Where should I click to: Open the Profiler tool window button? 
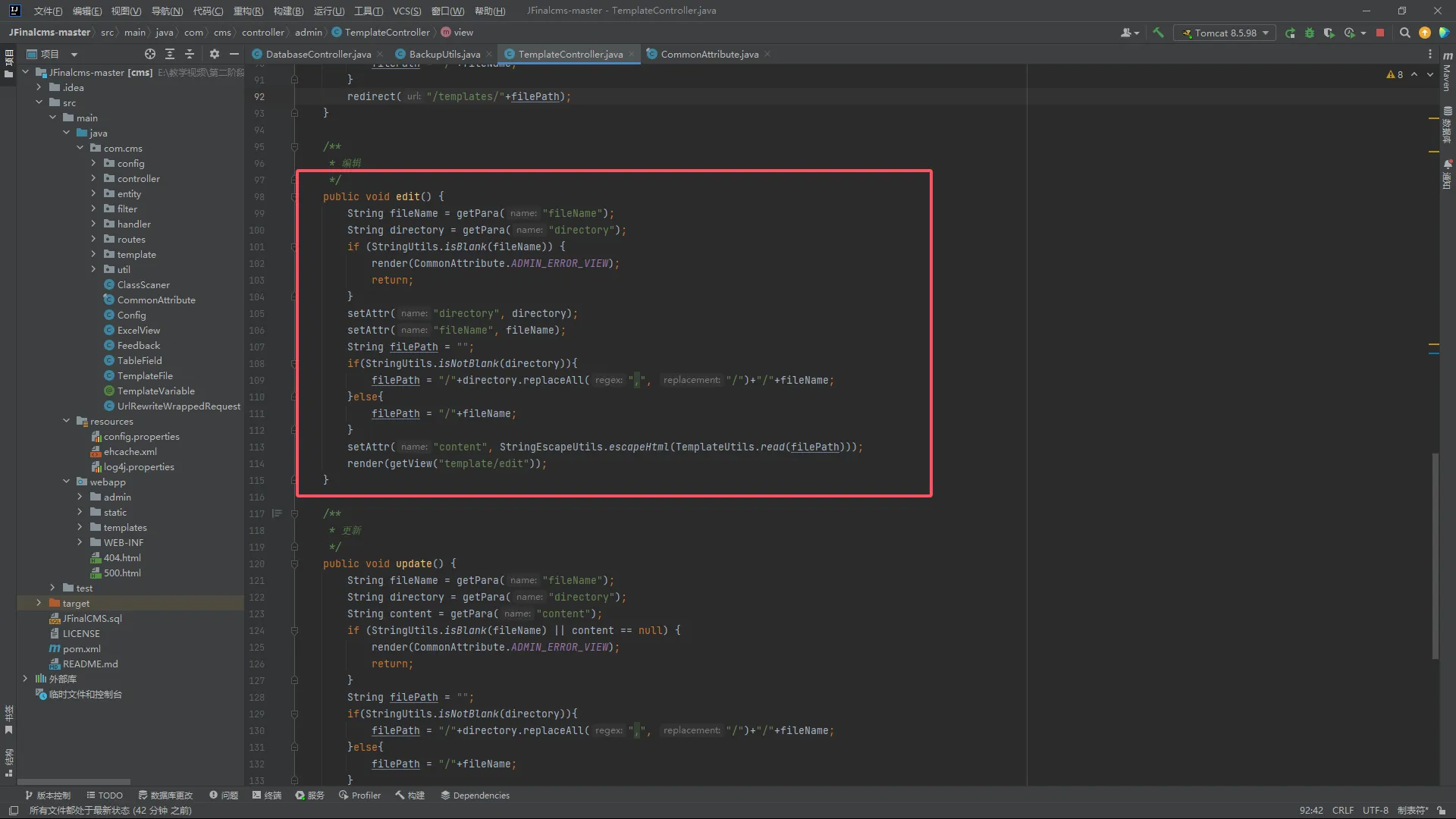[x=359, y=795]
